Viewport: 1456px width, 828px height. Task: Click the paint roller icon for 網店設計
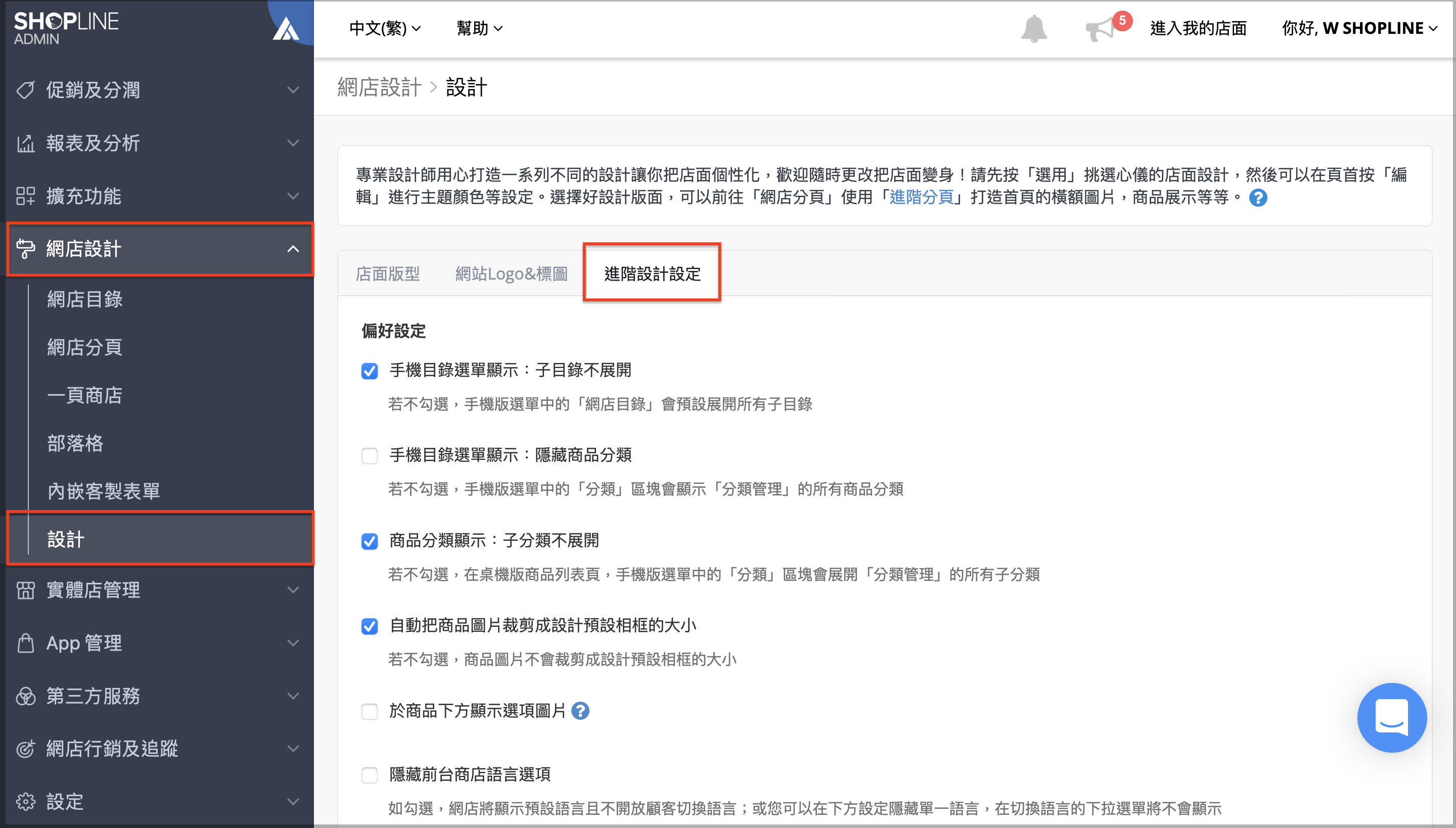point(25,249)
